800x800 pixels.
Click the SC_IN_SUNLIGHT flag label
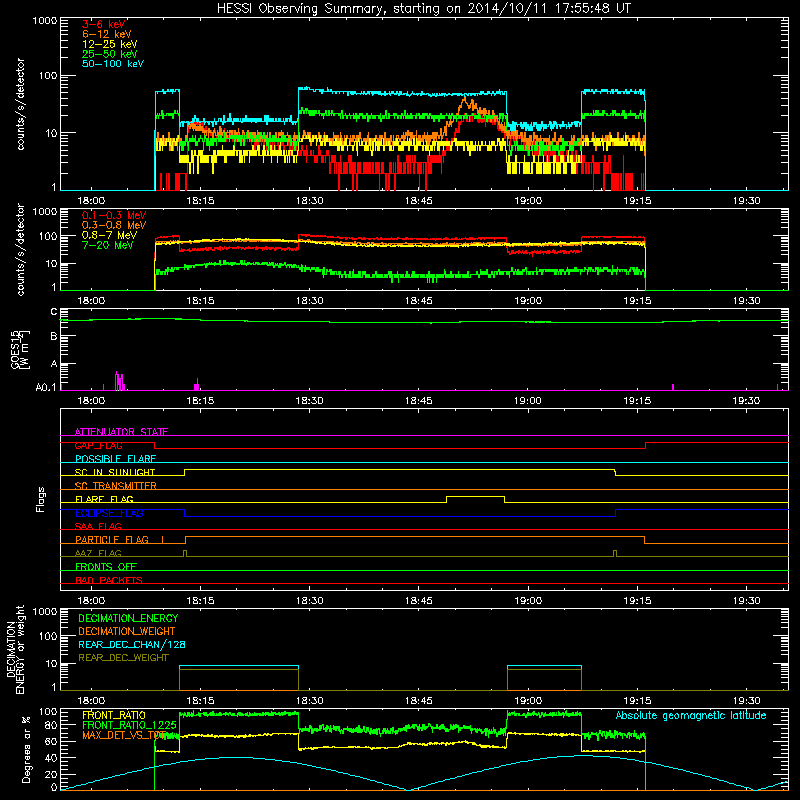115,472
